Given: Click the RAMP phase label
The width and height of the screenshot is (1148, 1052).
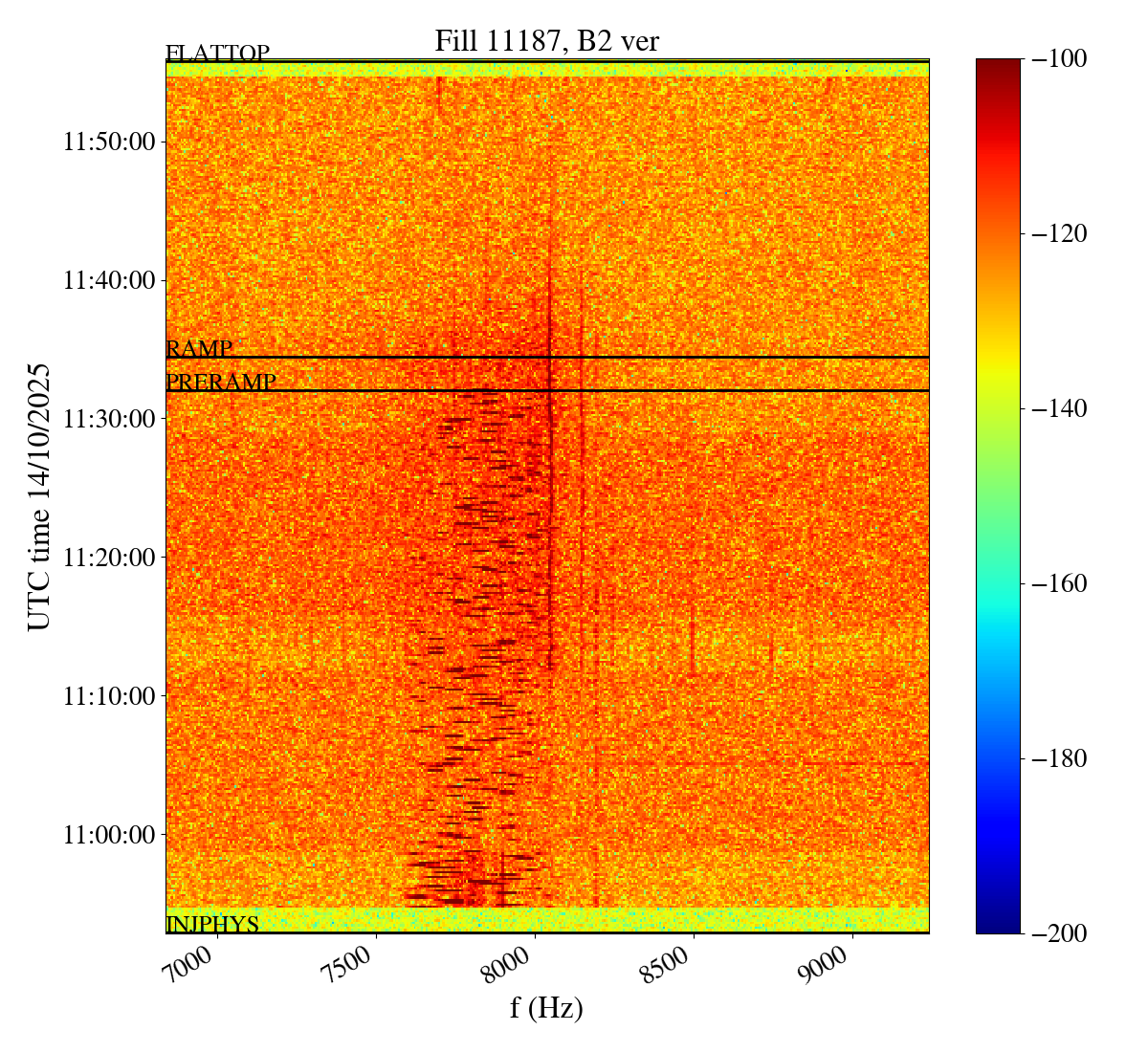Looking at the screenshot, I should (x=199, y=348).
